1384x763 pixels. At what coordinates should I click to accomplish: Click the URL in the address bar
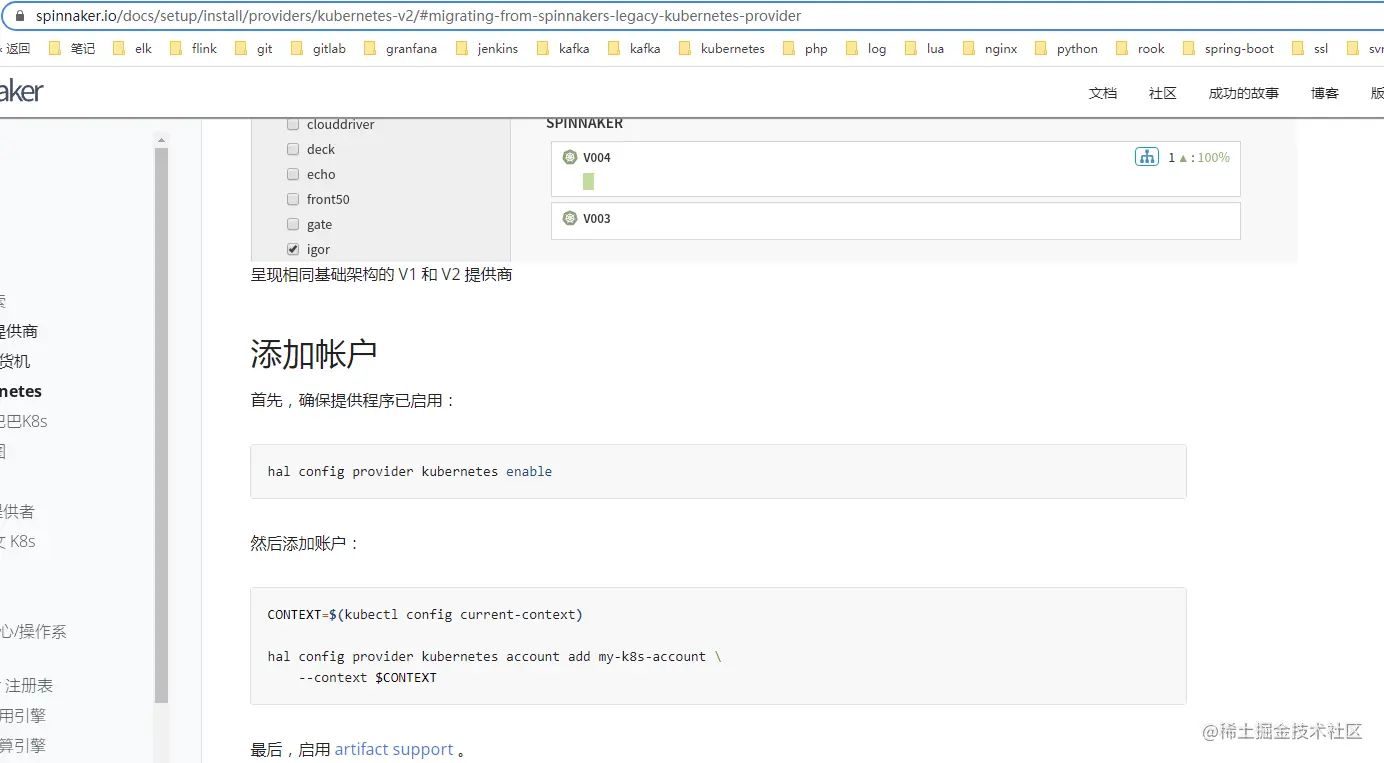pos(418,16)
